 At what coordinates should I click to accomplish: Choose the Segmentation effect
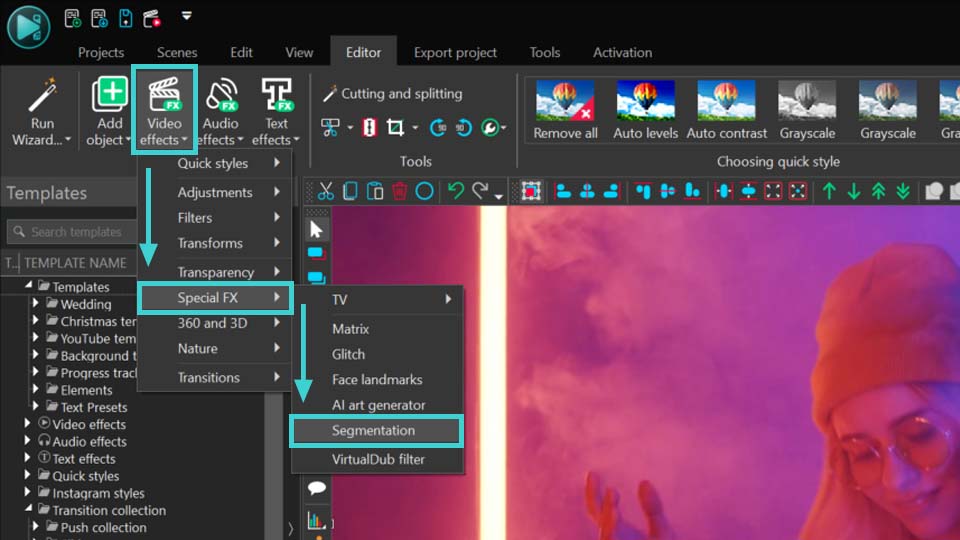point(377,430)
